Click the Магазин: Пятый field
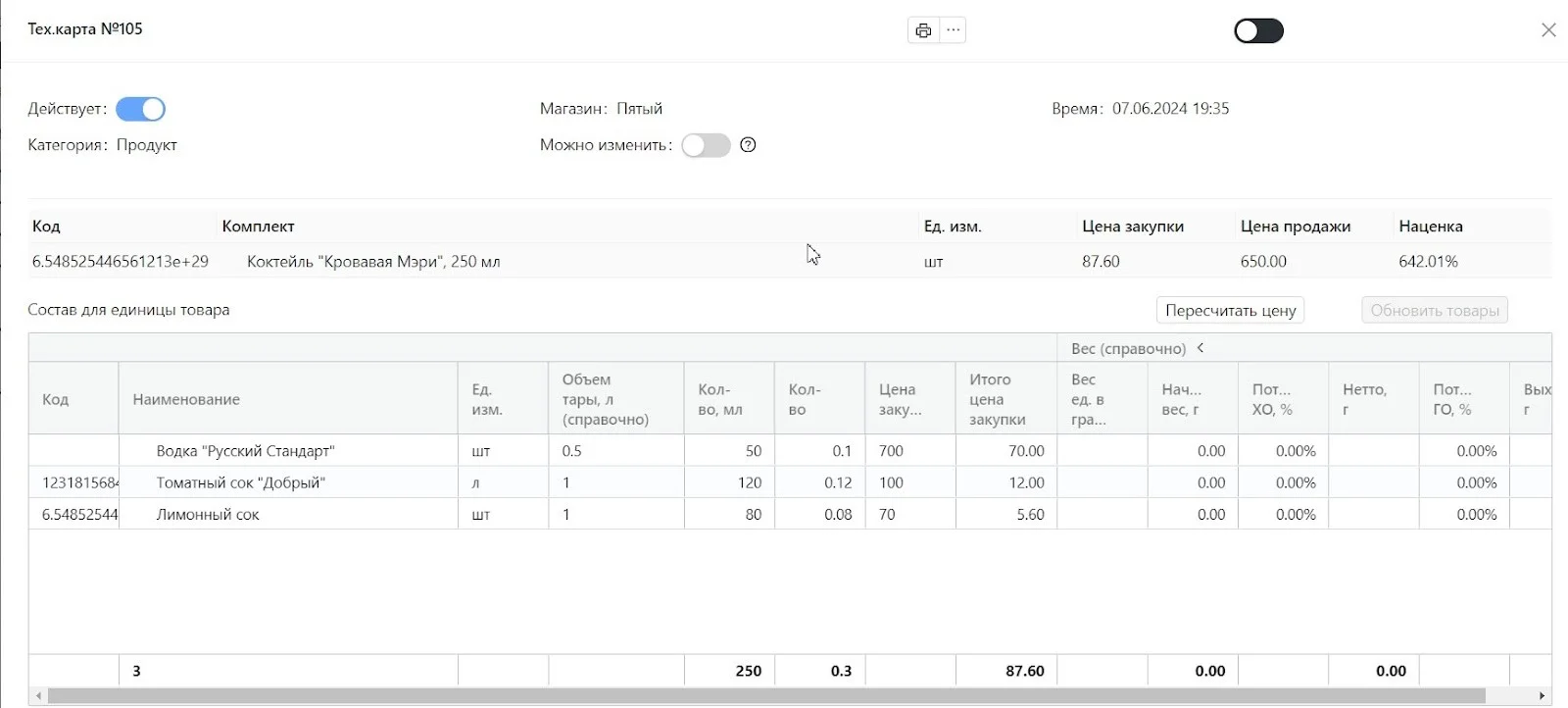Screen dimensions: 1568x708 [601, 109]
